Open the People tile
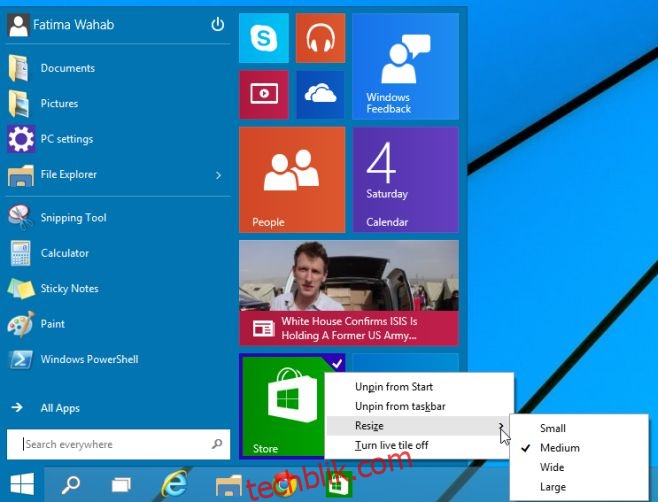658x502 pixels. (x=292, y=180)
